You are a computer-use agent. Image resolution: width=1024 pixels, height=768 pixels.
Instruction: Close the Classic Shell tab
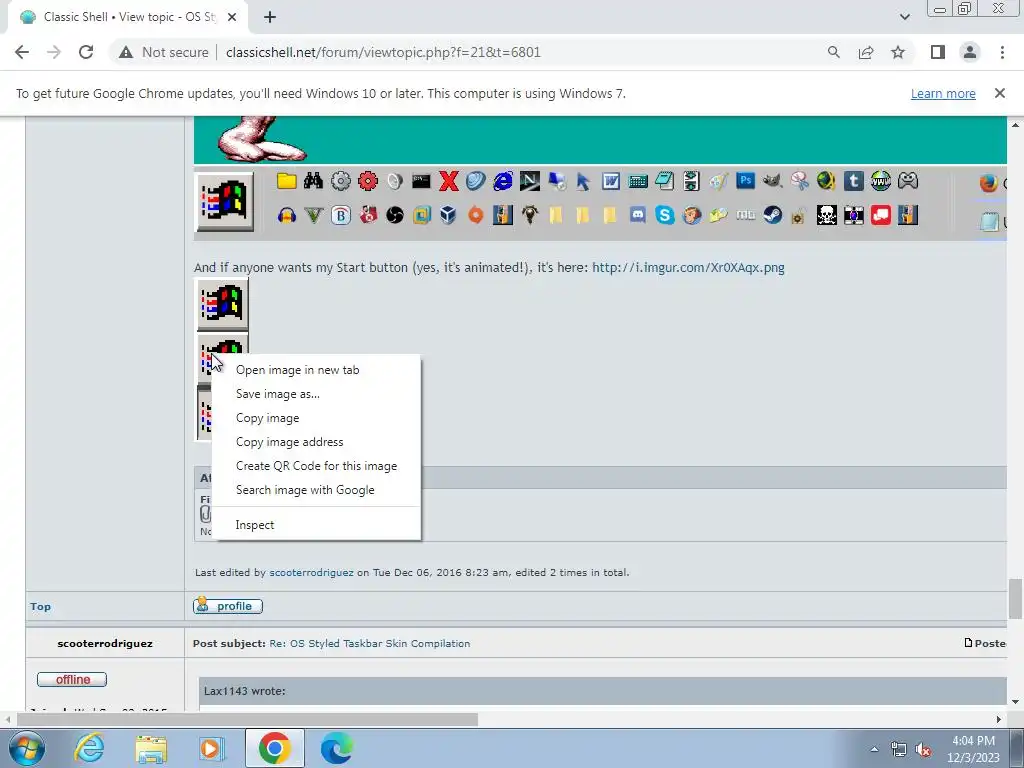click(232, 17)
